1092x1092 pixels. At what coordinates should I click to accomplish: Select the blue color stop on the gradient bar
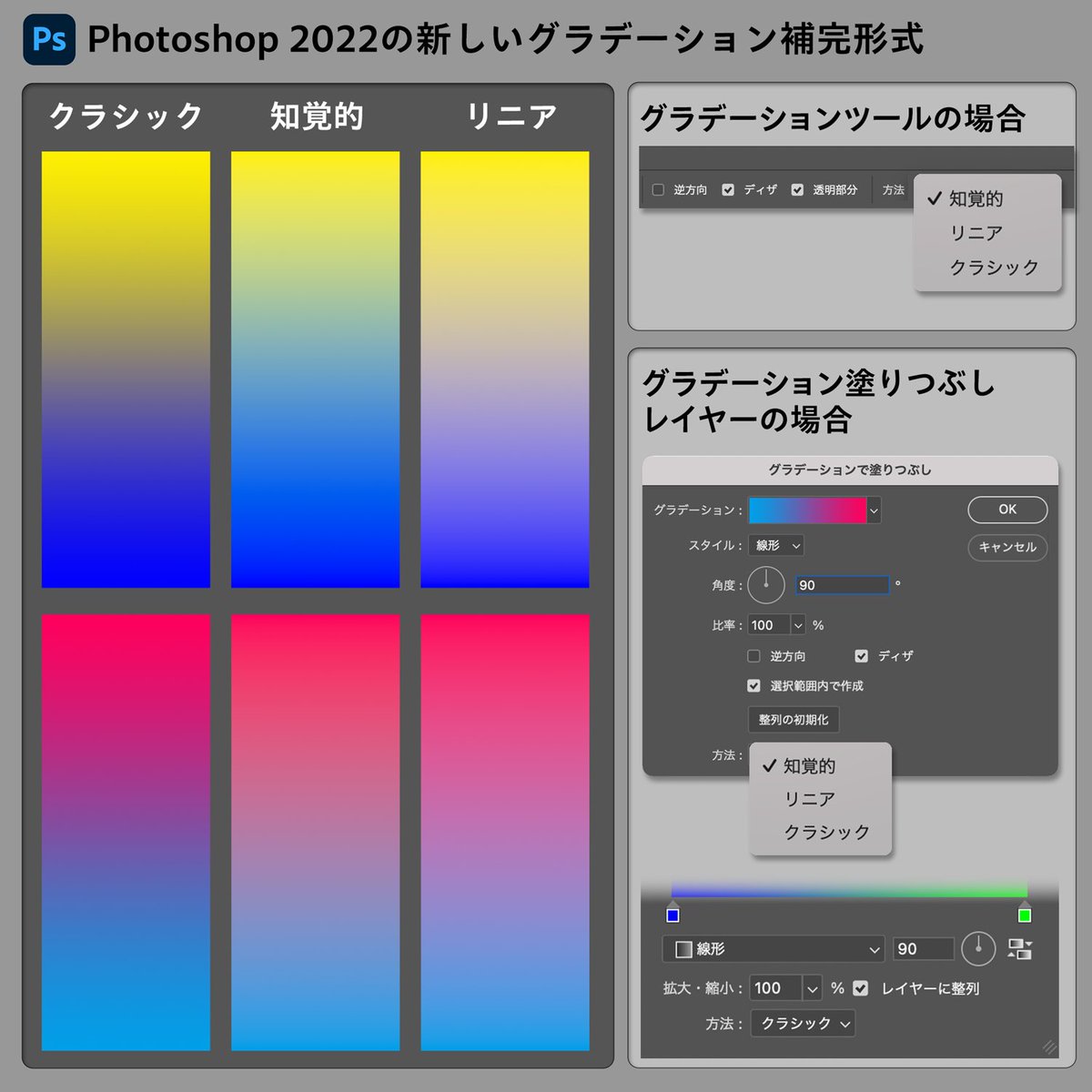[x=672, y=914]
